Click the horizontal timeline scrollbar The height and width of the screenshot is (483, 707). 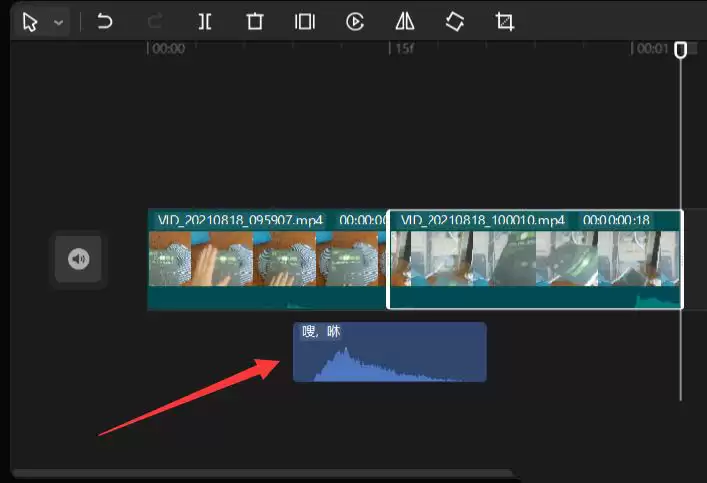click(x=260, y=473)
